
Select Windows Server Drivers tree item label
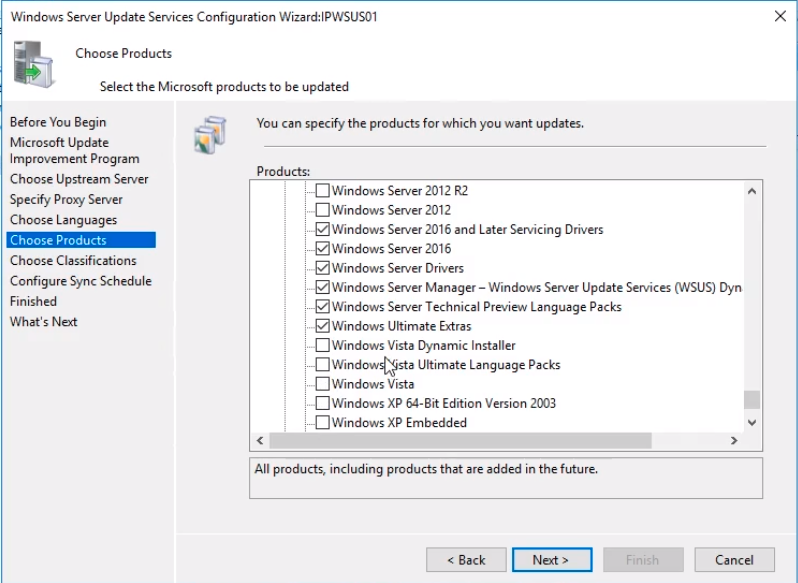tap(397, 268)
